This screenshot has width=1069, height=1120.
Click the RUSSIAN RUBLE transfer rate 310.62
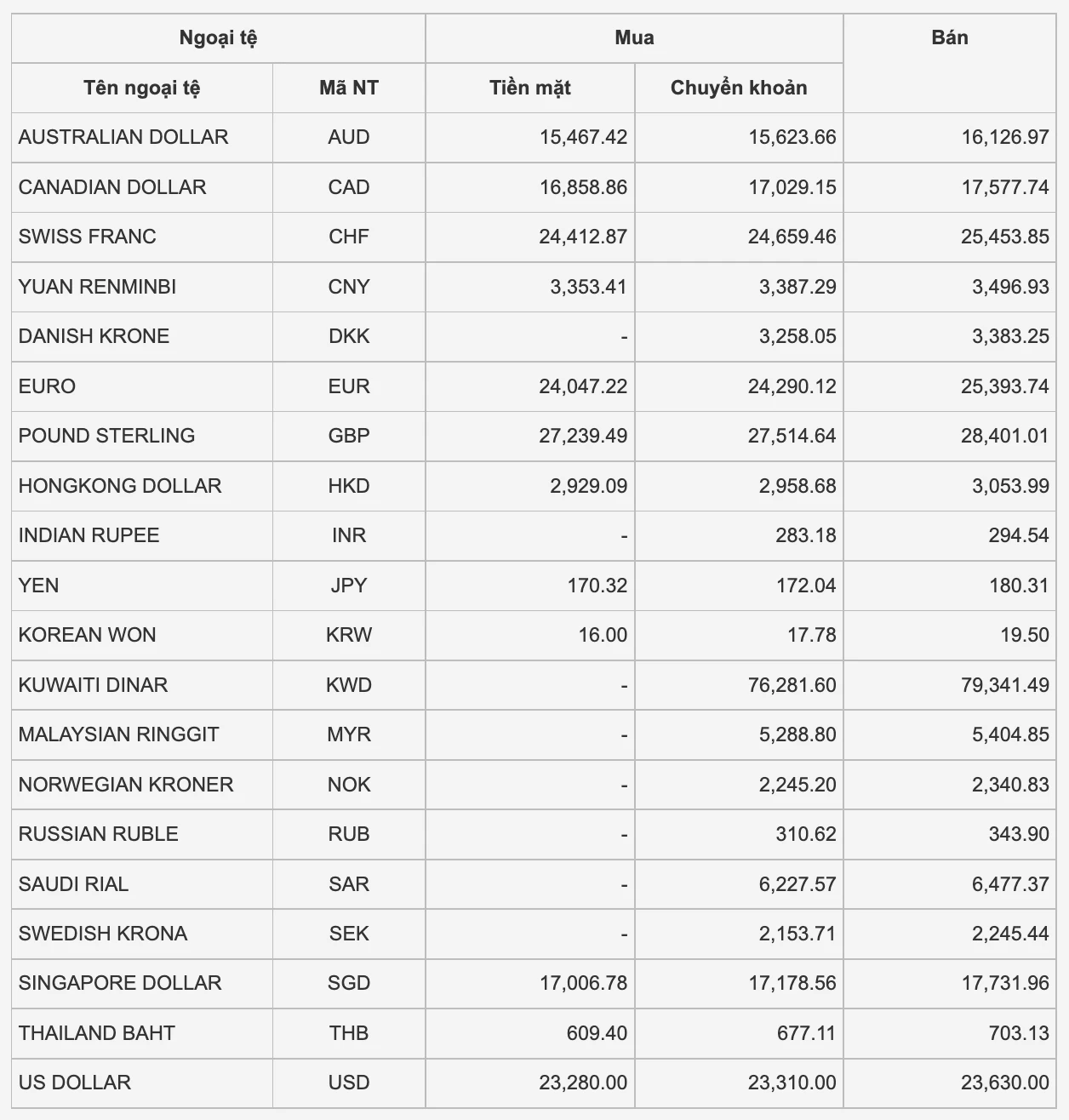pyautogui.click(x=805, y=834)
